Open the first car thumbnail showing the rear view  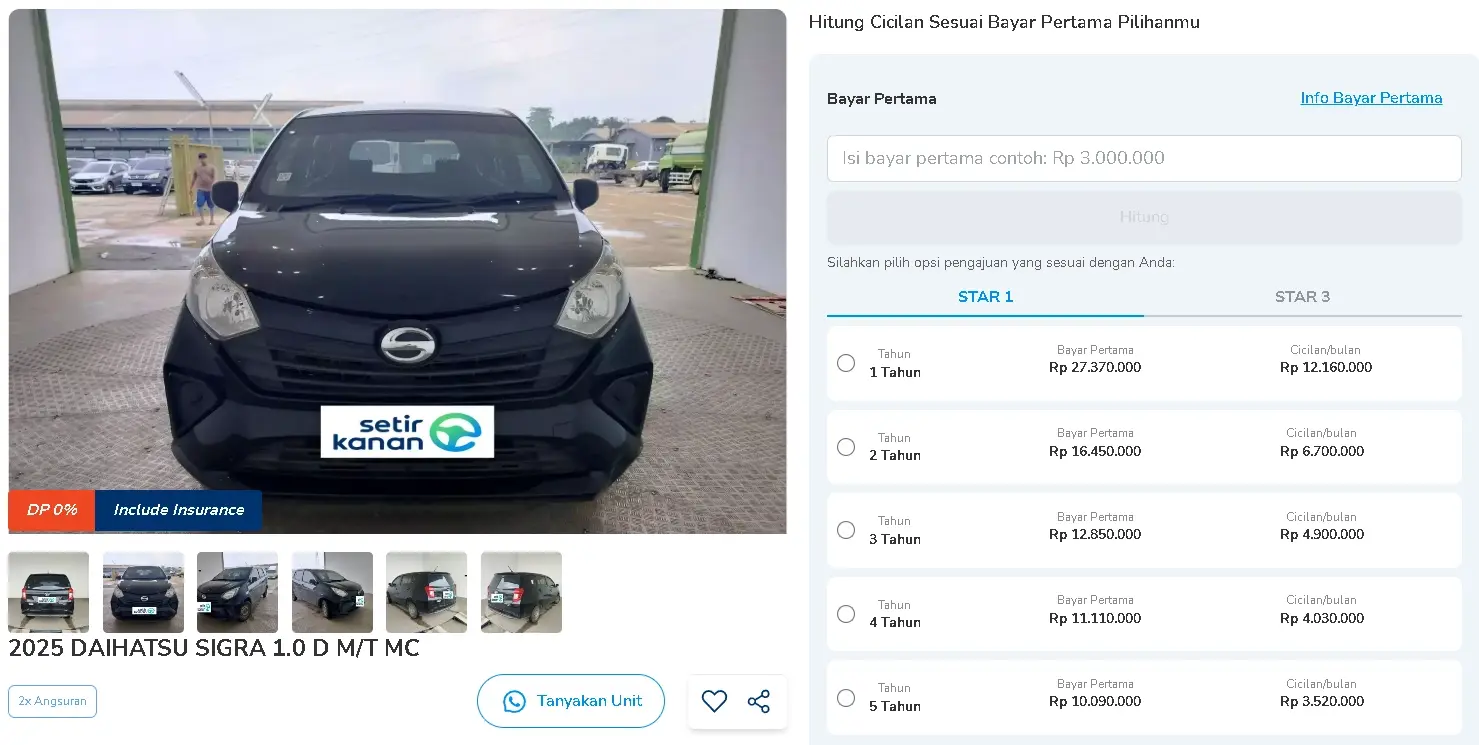click(49, 592)
